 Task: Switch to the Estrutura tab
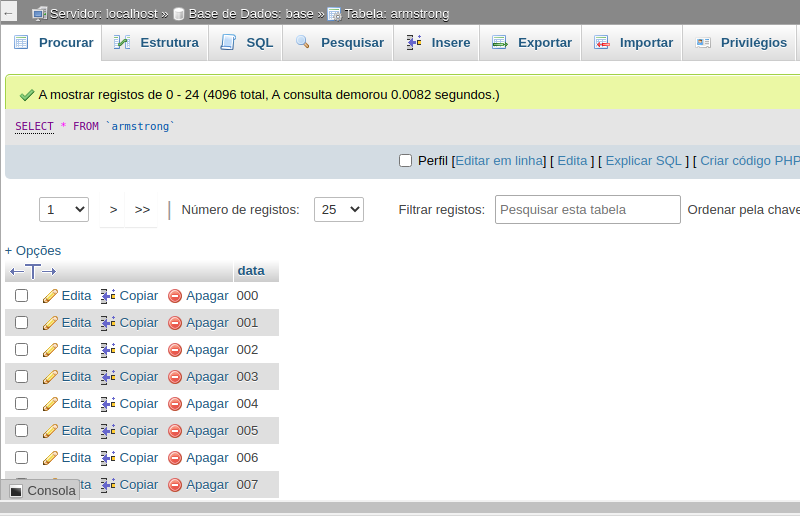pos(156,43)
